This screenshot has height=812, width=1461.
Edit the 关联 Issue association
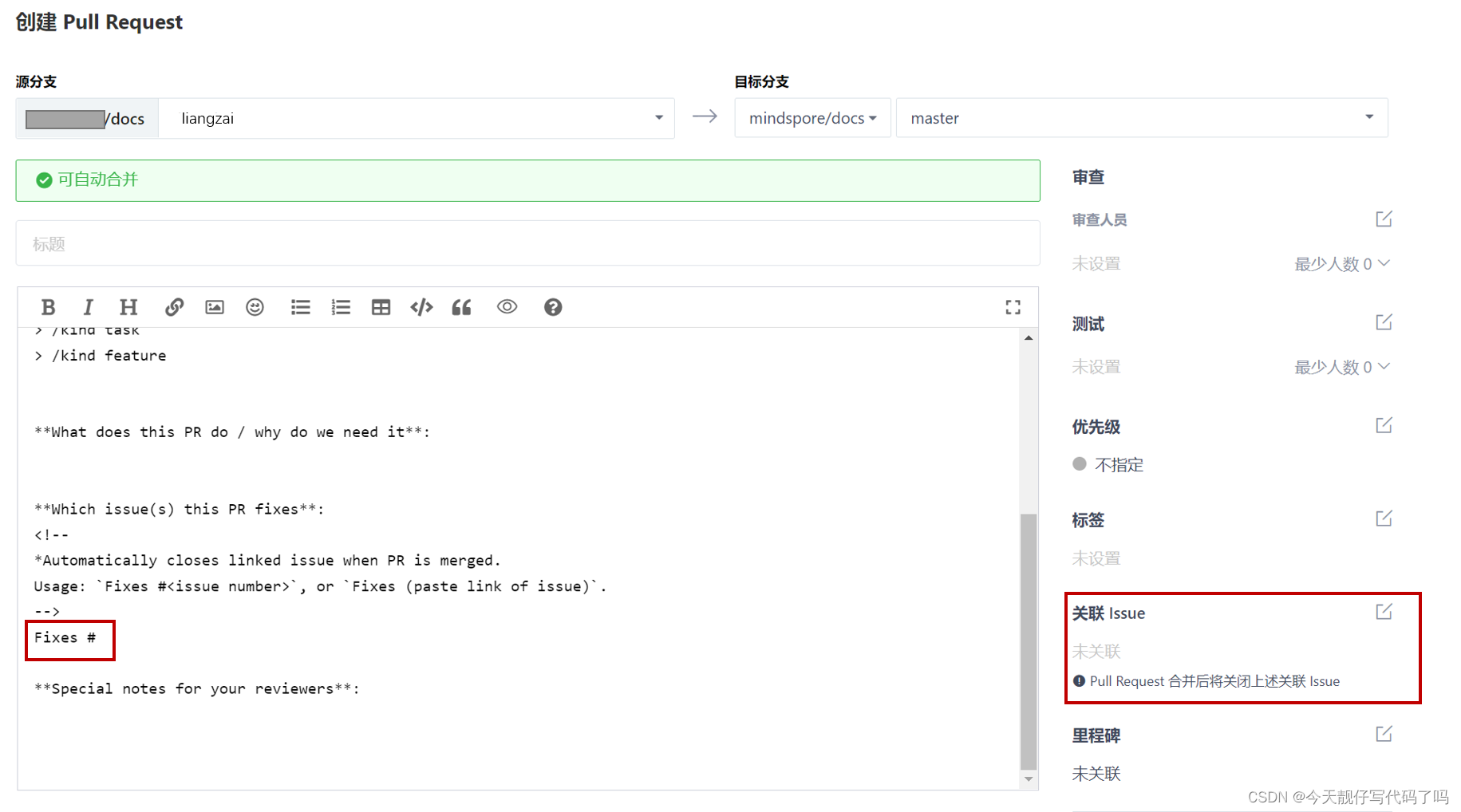1384,612
